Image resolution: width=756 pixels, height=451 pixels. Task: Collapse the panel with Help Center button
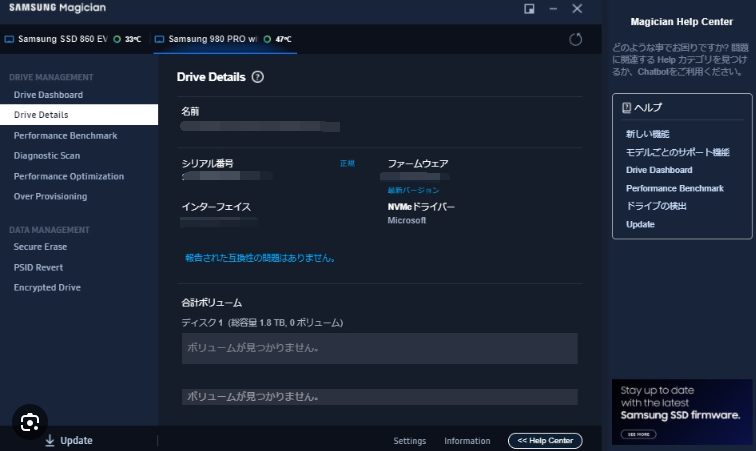pos(545,441)
